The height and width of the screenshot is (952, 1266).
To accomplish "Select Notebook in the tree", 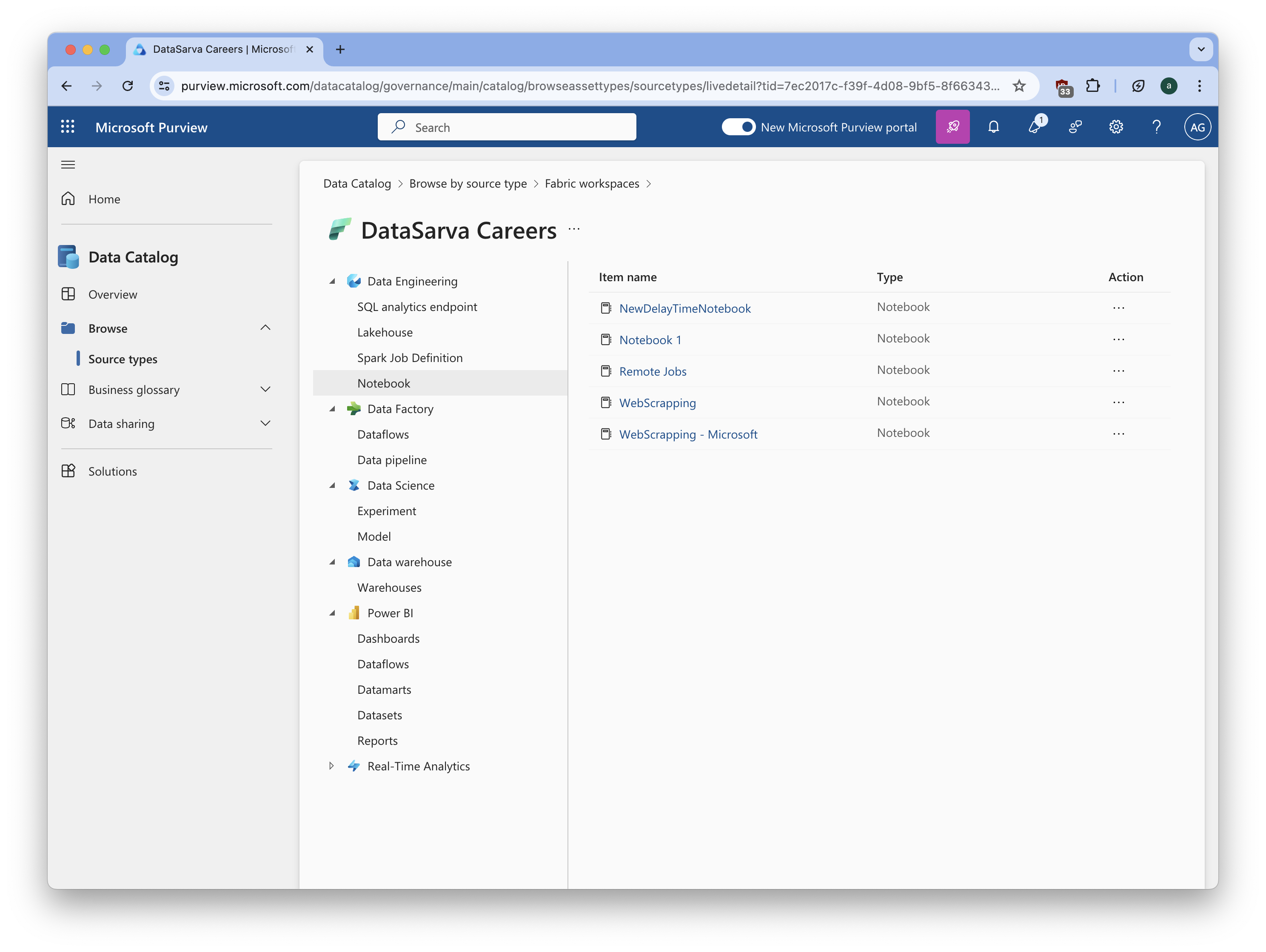I will click(383, 384).
